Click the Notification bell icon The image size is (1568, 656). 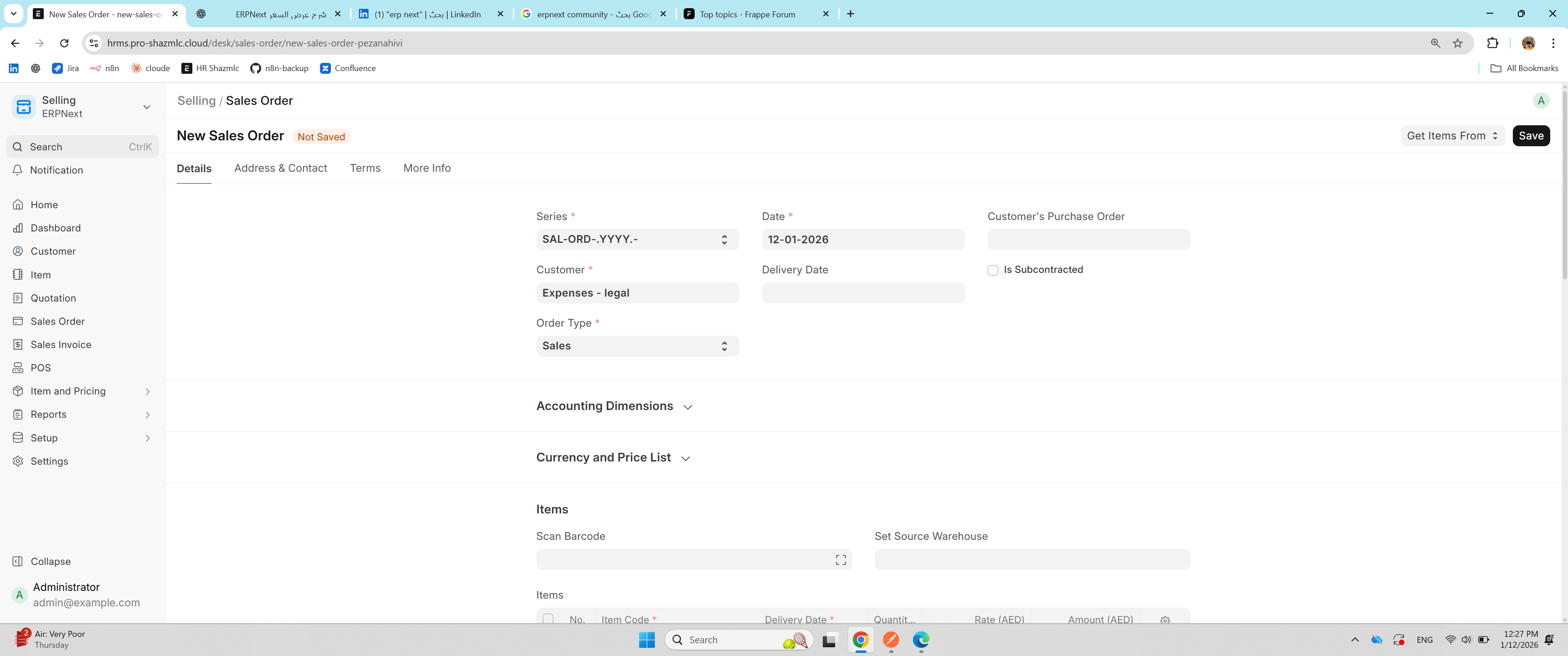18,170
